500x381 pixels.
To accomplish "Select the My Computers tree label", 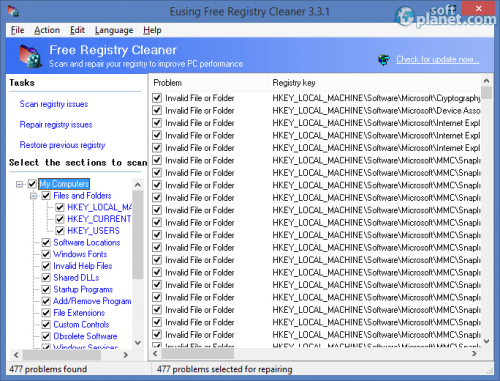I will click(x=64, y=184).
